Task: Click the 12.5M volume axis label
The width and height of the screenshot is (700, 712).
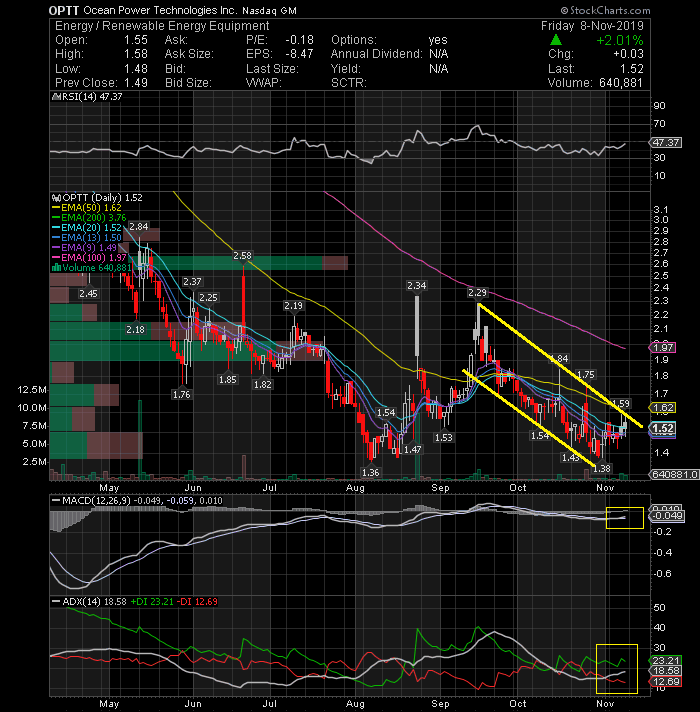Action: pyautogui.click(x=32, y=390)
